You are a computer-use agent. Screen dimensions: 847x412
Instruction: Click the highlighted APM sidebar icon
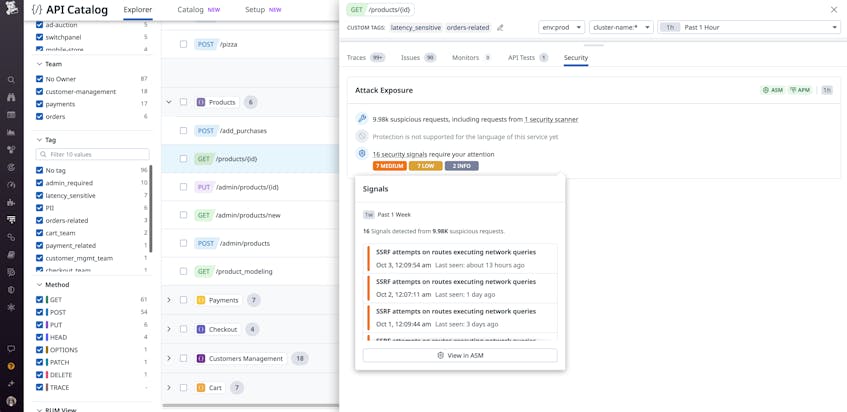(x=11, y=219)
